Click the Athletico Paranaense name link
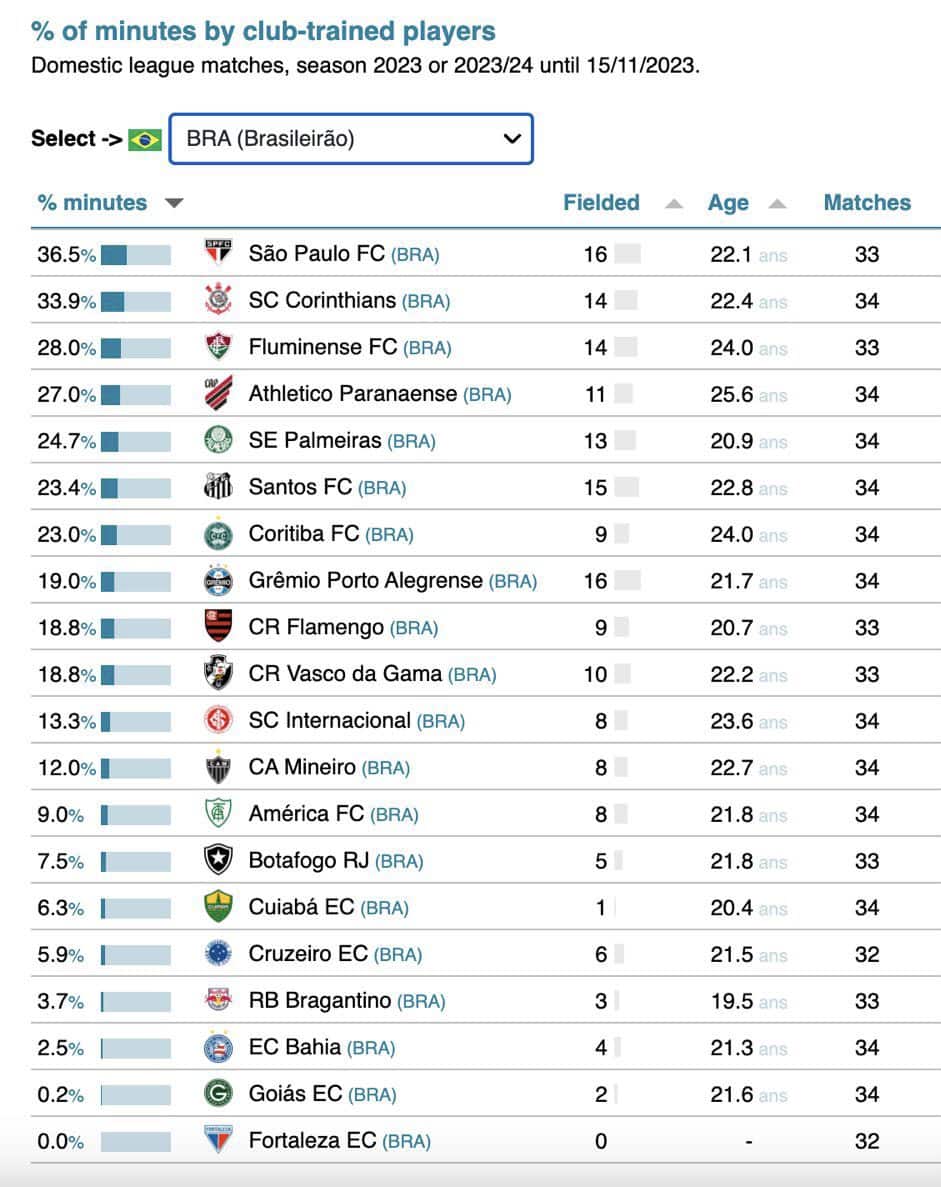The height and width of the screenshot is (1187, 941). [367, 394]
